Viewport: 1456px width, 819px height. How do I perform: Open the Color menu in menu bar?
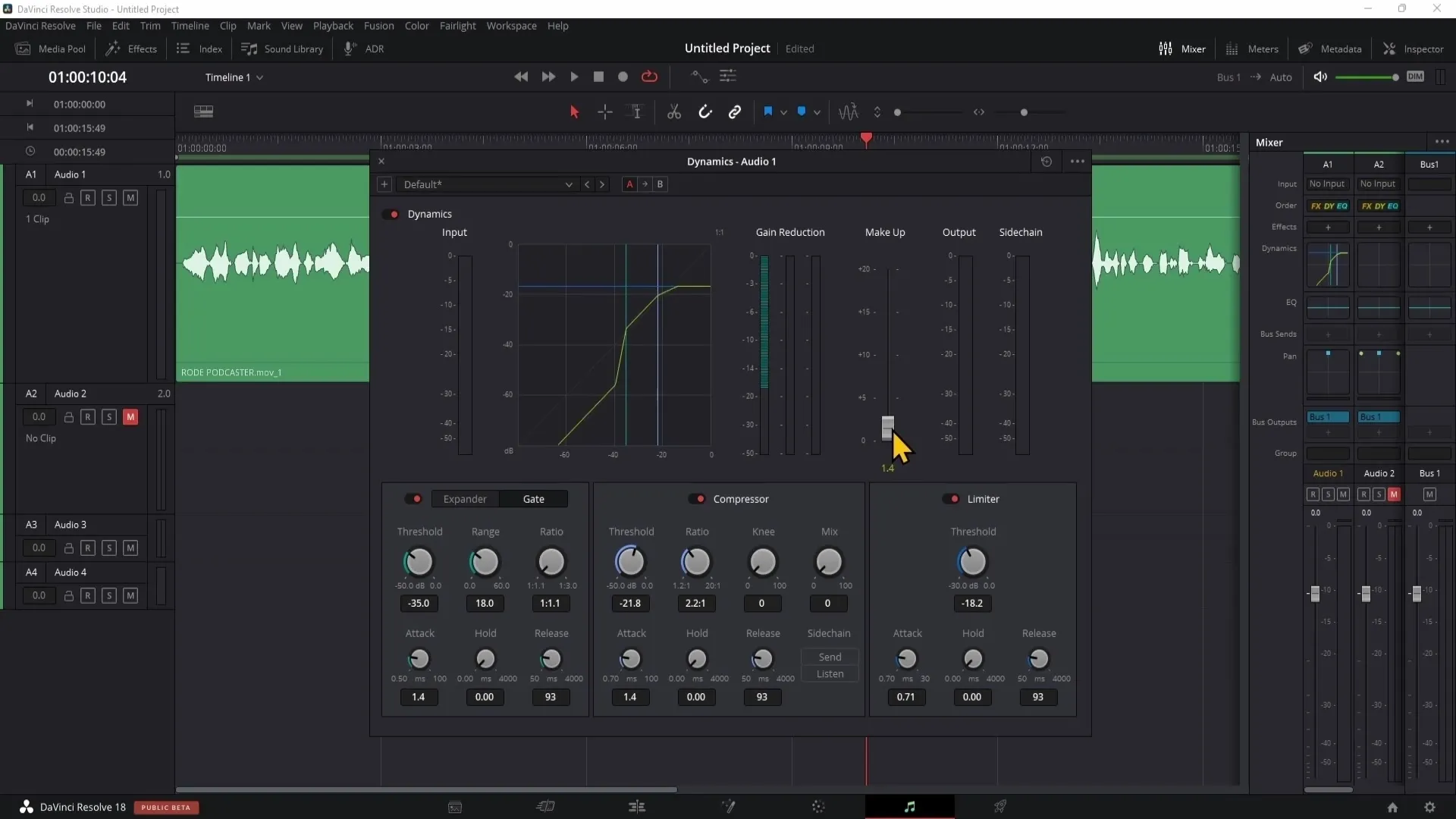(x=418, y=25)
